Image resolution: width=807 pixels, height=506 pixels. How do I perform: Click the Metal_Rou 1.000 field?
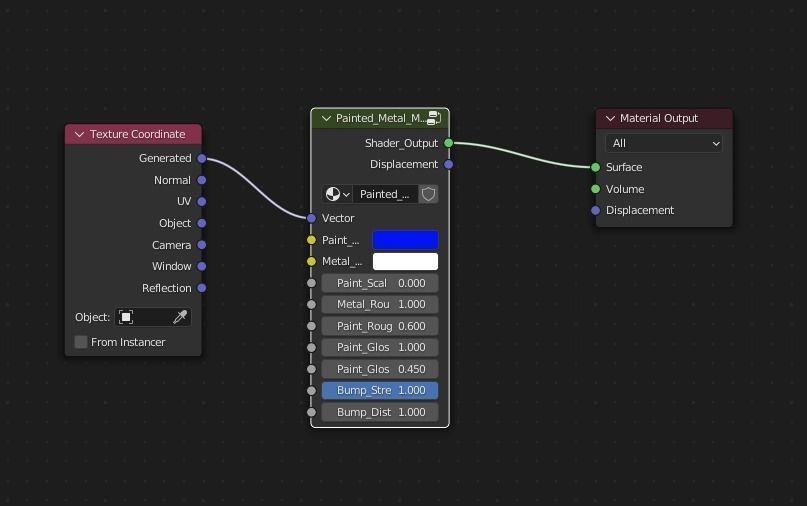[x=380, y=304]
